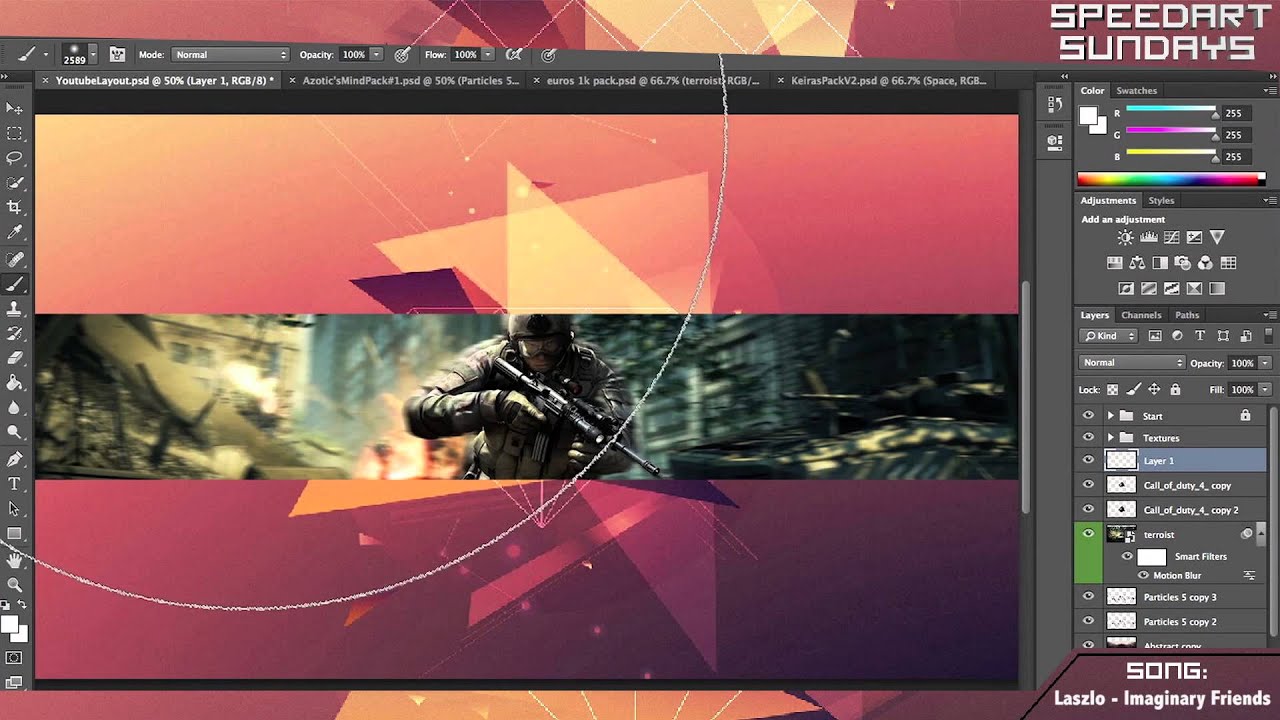Click the foreground color swatch in Color panel

coord(1089,115)
